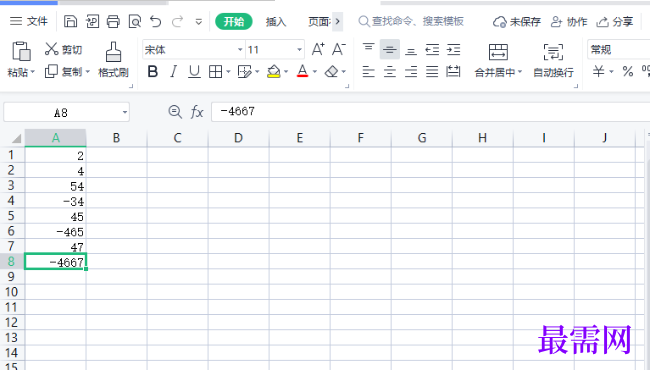Click the eraser clear icon
650x371 pixels.
point(332,72)
